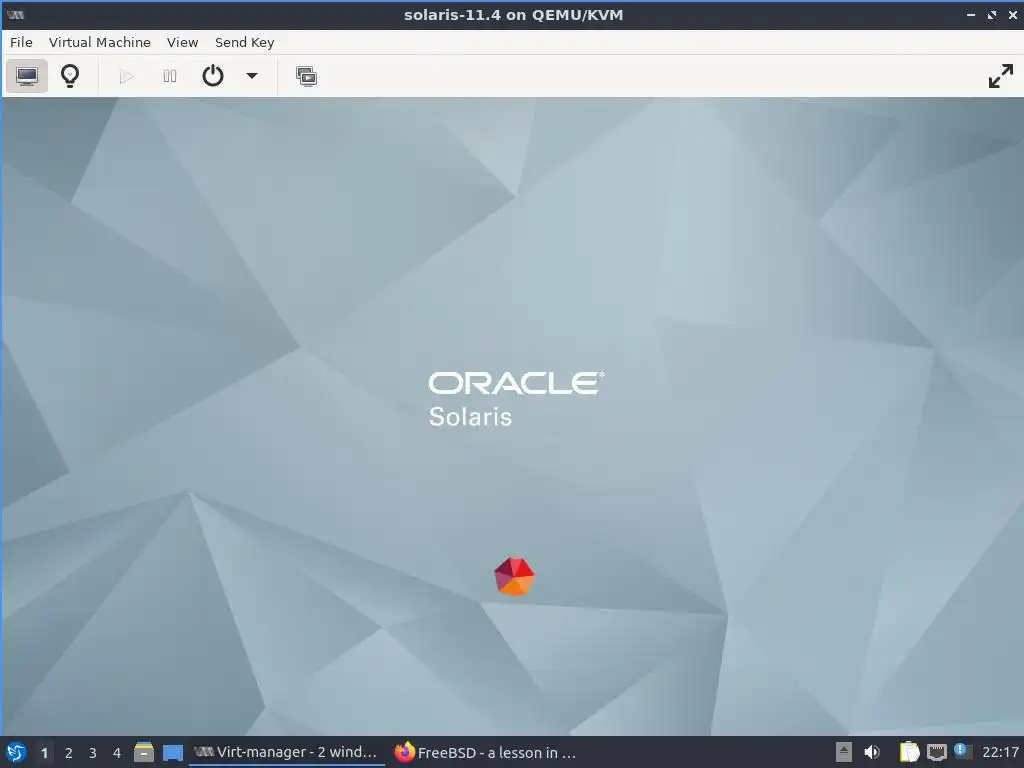Open the Send Key menu
The width and height of the screenshot is (1024, 768).
pos(244,42)
